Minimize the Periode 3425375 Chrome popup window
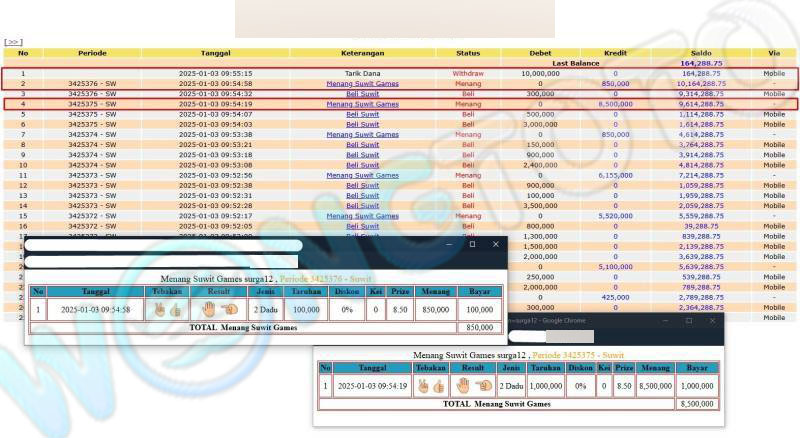This screenshot has height=438, width=800. [663, 321]
